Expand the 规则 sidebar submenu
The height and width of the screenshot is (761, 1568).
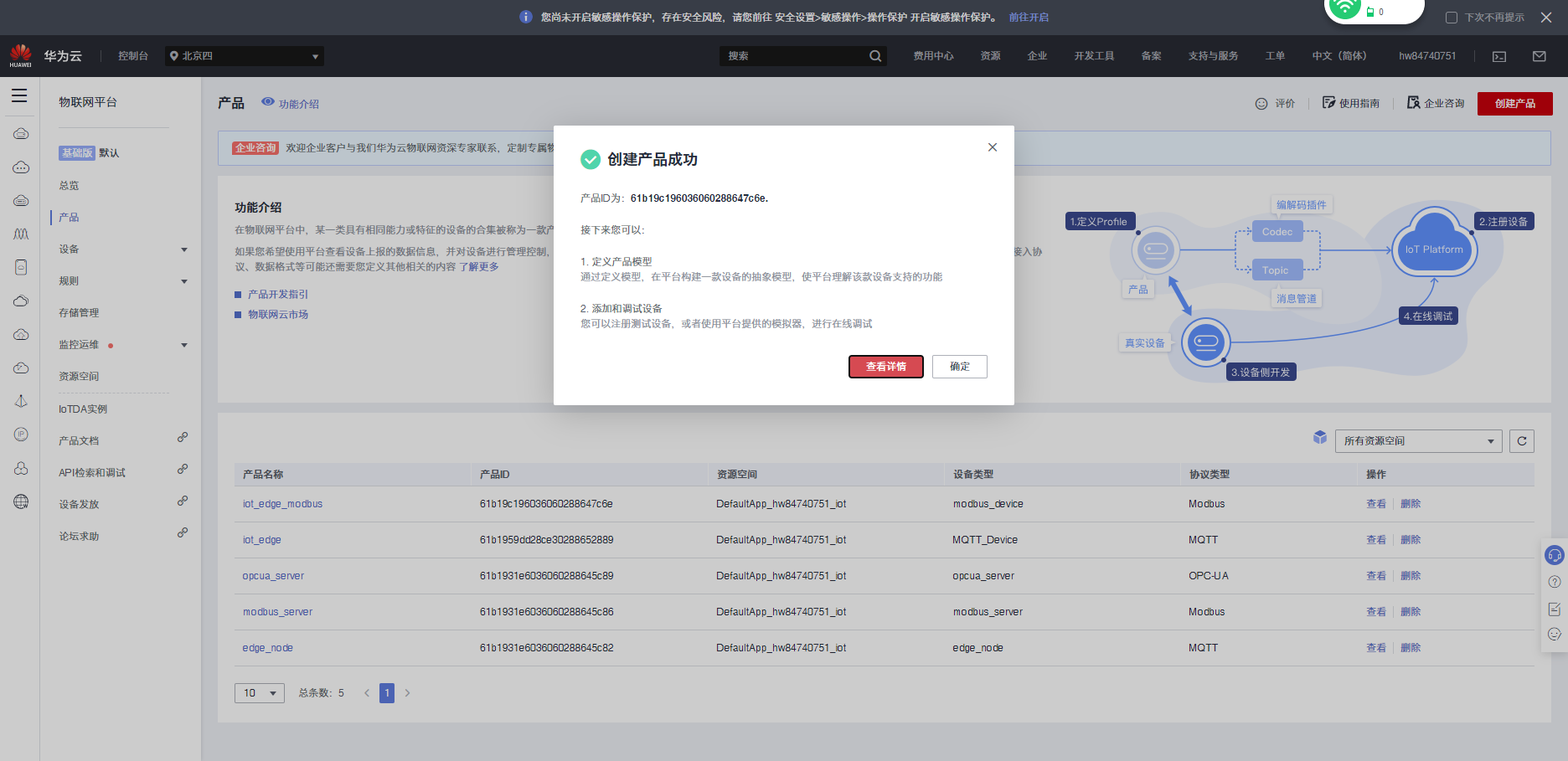(184, 281)
